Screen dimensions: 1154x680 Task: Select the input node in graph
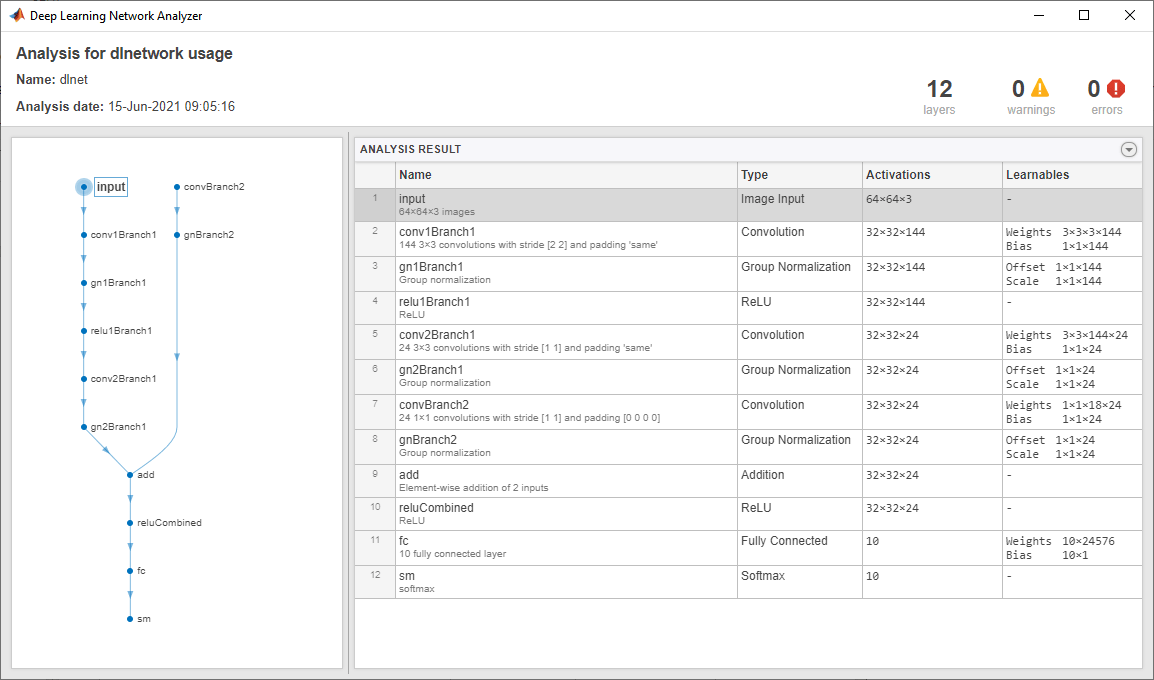84,187
